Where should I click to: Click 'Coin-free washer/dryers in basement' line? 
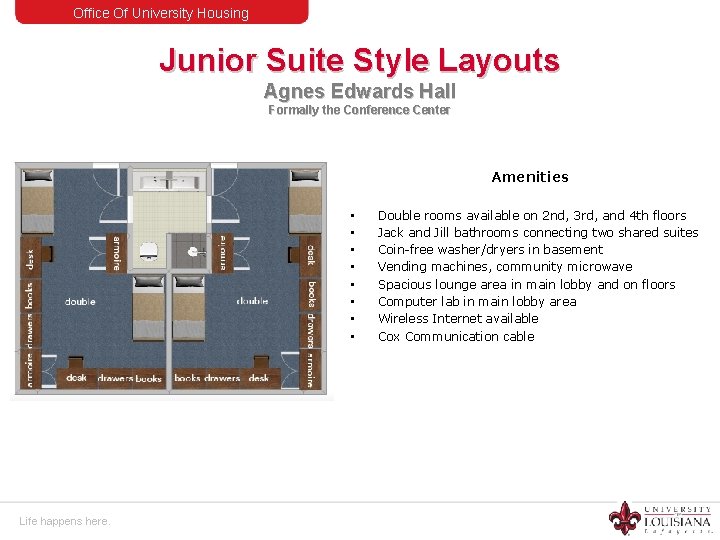coord(490,249)
